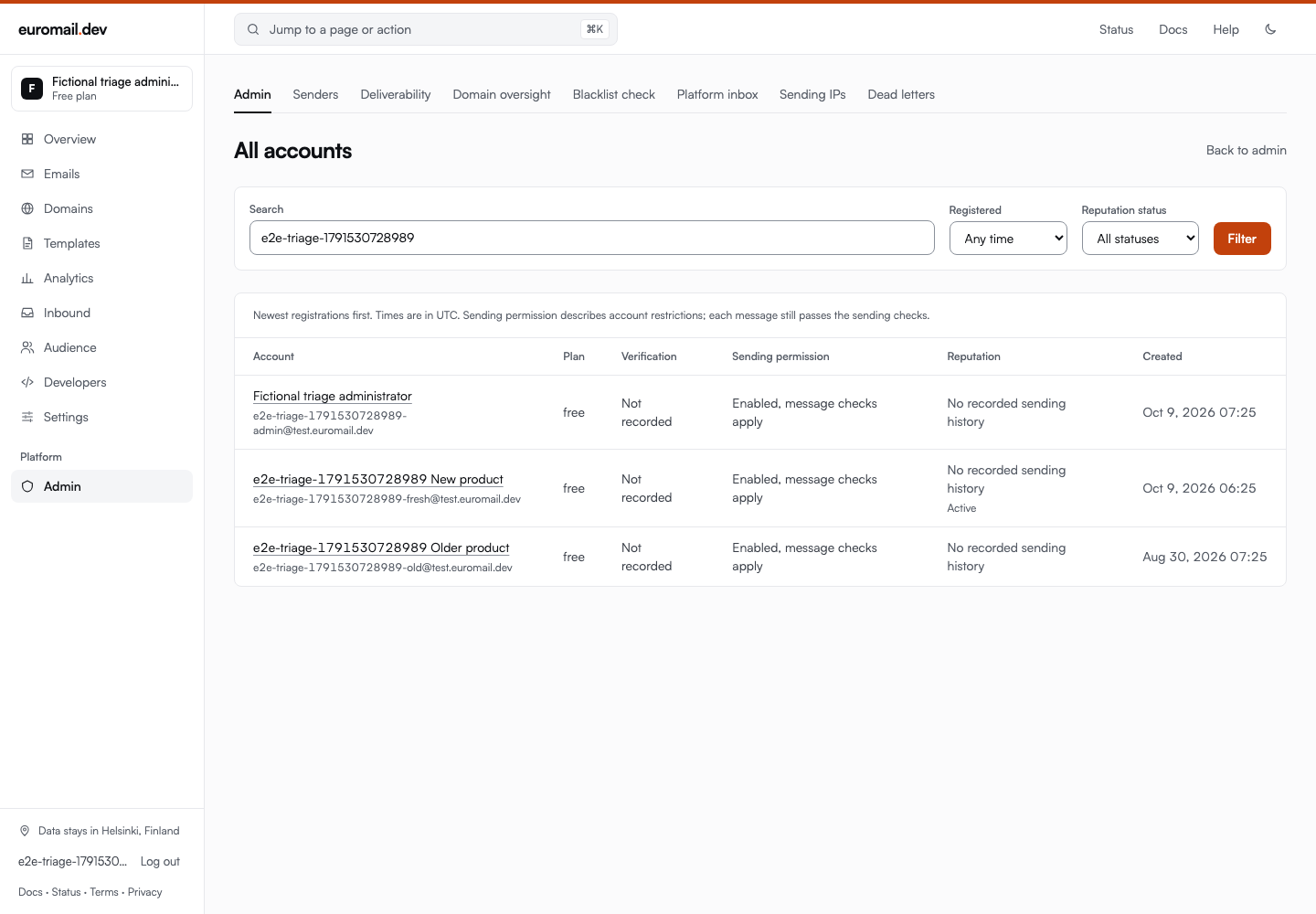
Task: Open Analytics from the bar chart icon
Action: [27, 278]
